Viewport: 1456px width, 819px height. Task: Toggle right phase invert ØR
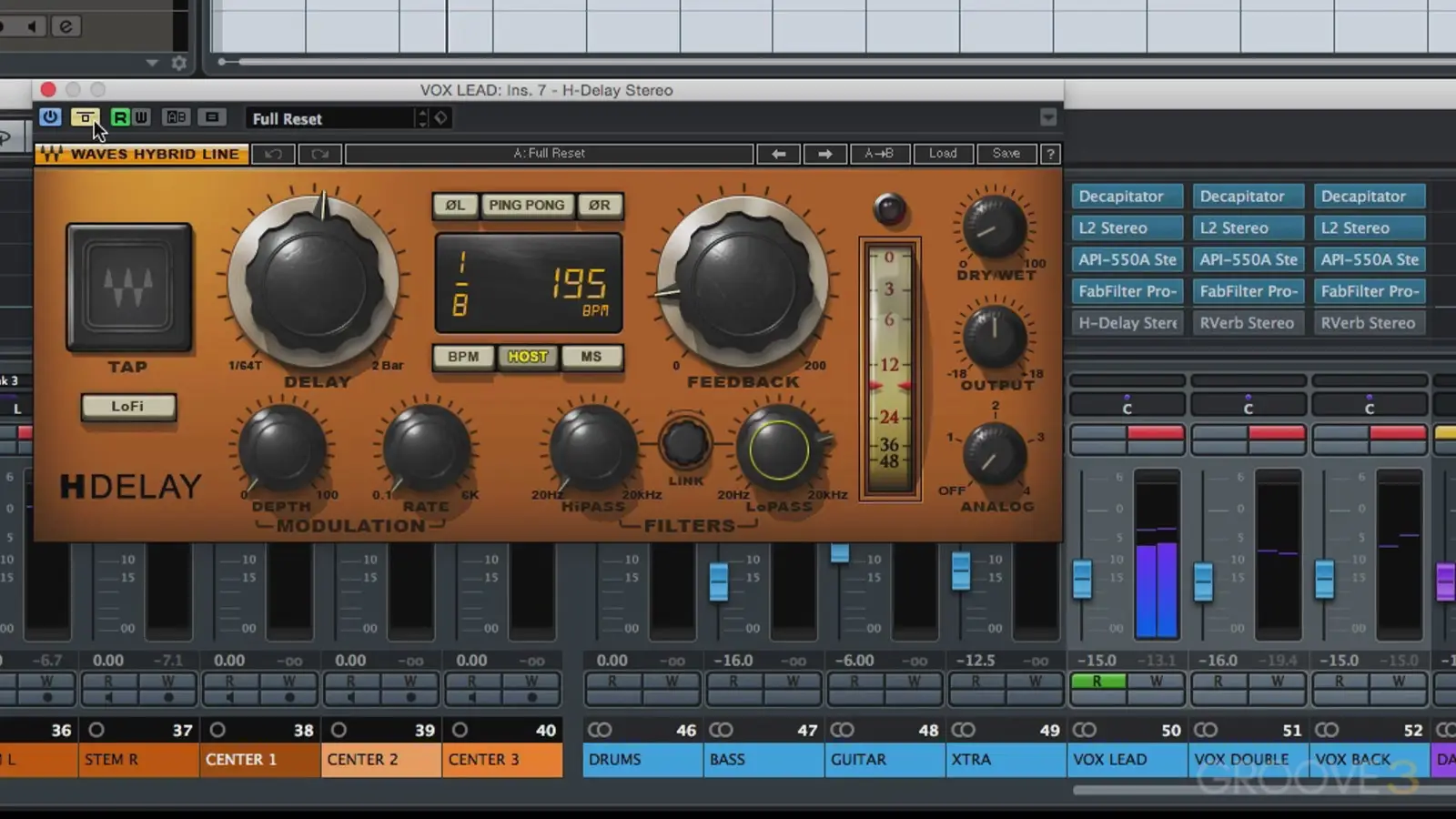tap(599, 206)
